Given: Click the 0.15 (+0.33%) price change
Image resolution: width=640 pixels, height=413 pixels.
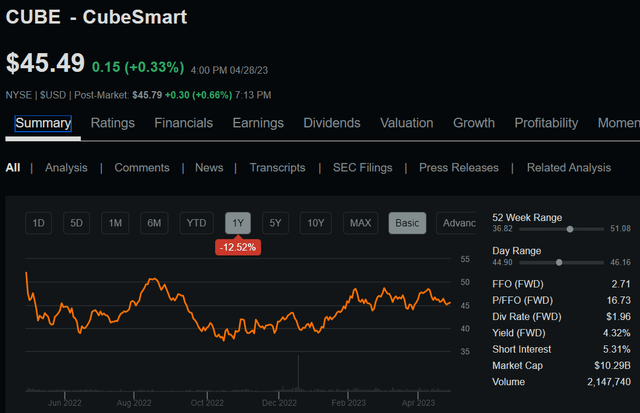Looking at the screenshot, I should point(138,67).
